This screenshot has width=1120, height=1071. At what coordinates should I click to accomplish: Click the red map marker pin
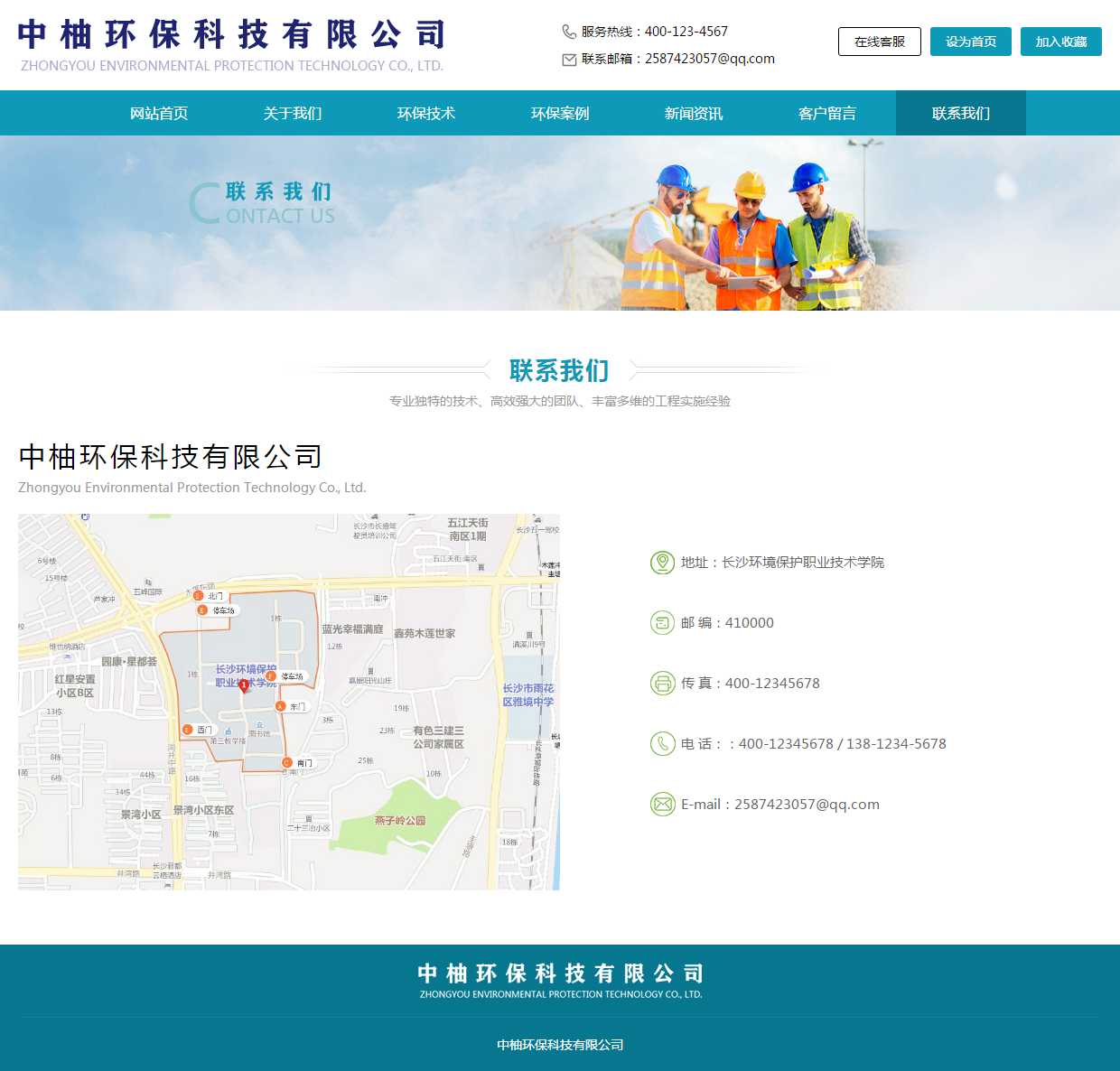tap(244, 685)
